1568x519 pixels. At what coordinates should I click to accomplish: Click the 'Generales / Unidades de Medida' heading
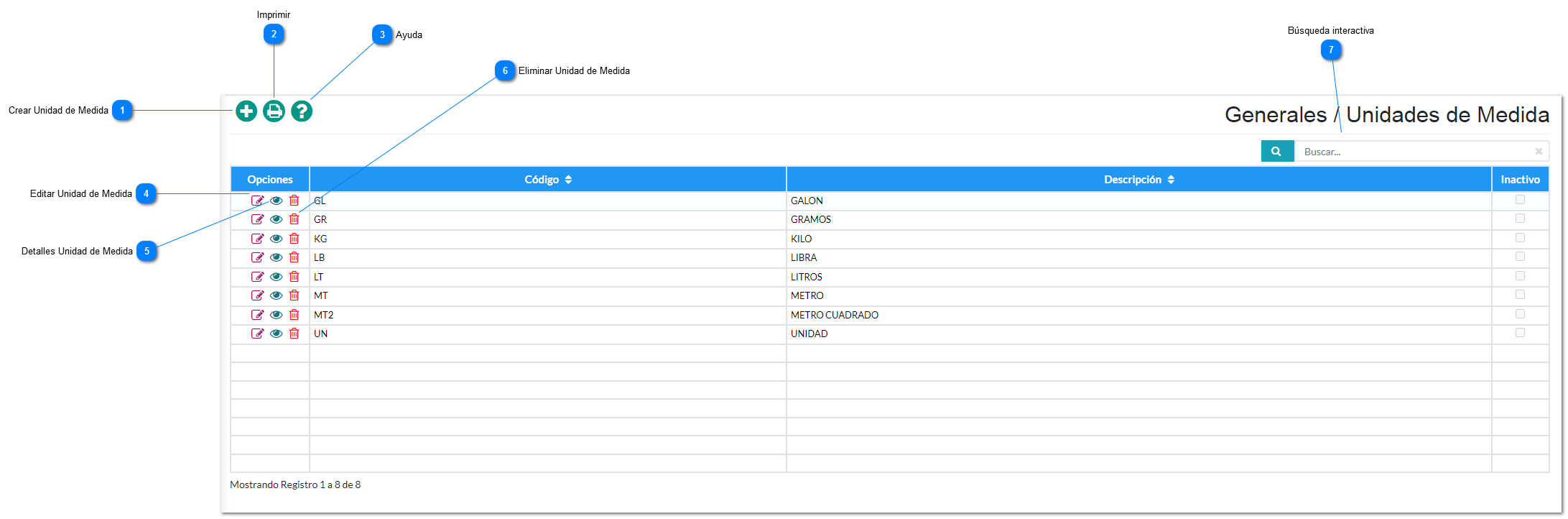tap(1387, 115)
